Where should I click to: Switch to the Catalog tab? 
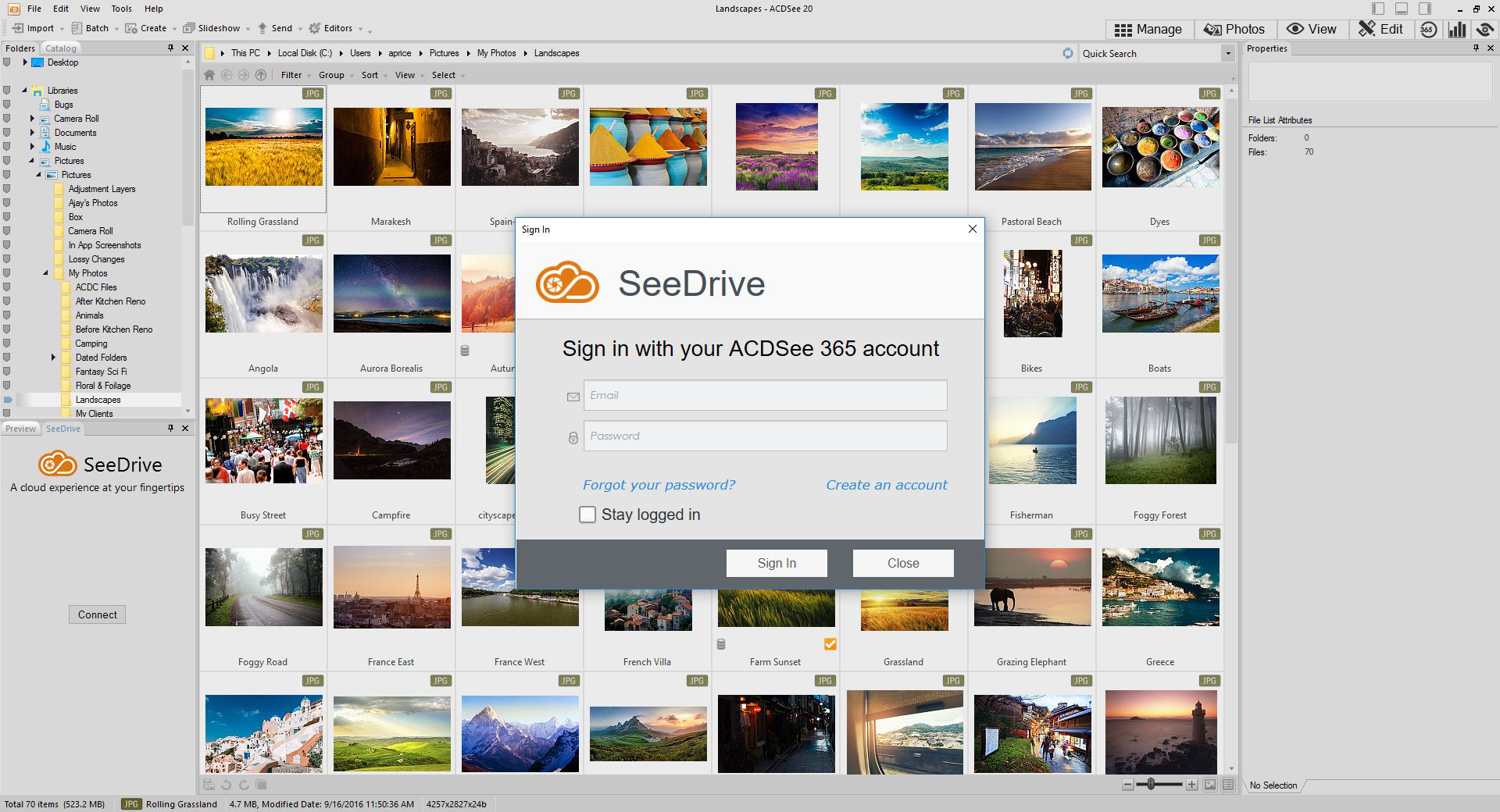pyautogui.click(x=61, y=48)
